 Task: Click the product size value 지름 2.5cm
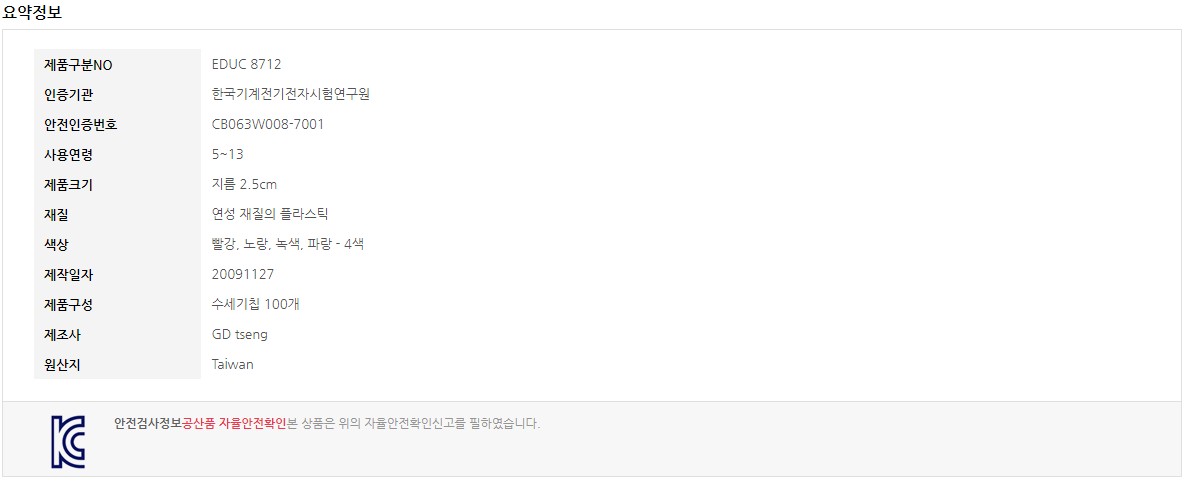(x=246, y=184)
